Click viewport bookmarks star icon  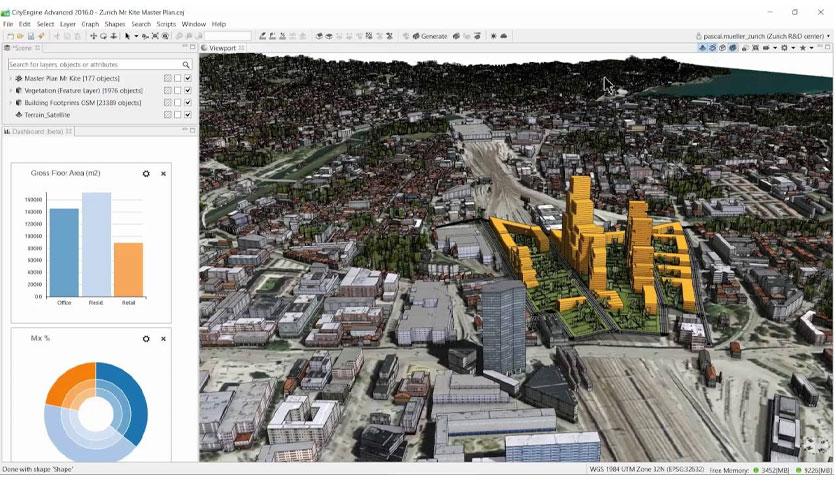[803, 48]
